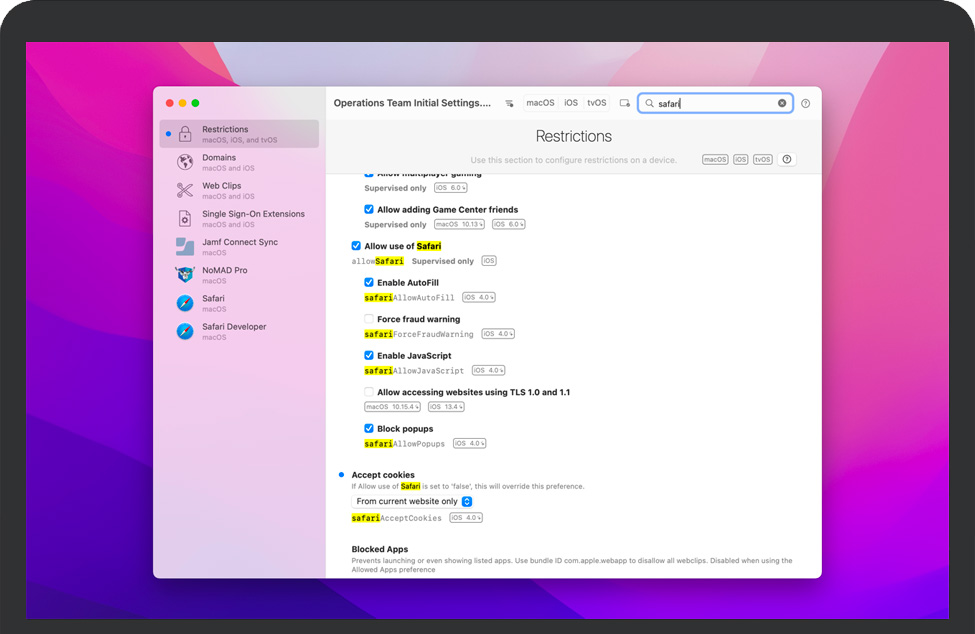Image resolution: width=975 pixels, height=634 pixels.
Task: Click the Safari Developer compass icon
Action: coord(185,331)
